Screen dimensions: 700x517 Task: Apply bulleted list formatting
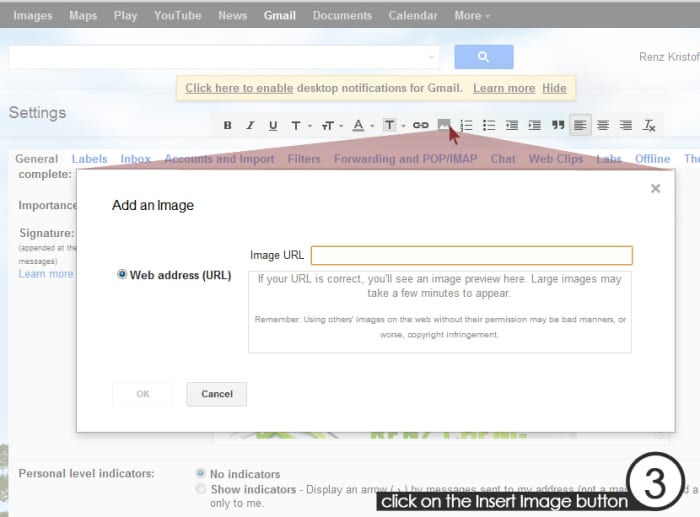click(x=489, y=125)
